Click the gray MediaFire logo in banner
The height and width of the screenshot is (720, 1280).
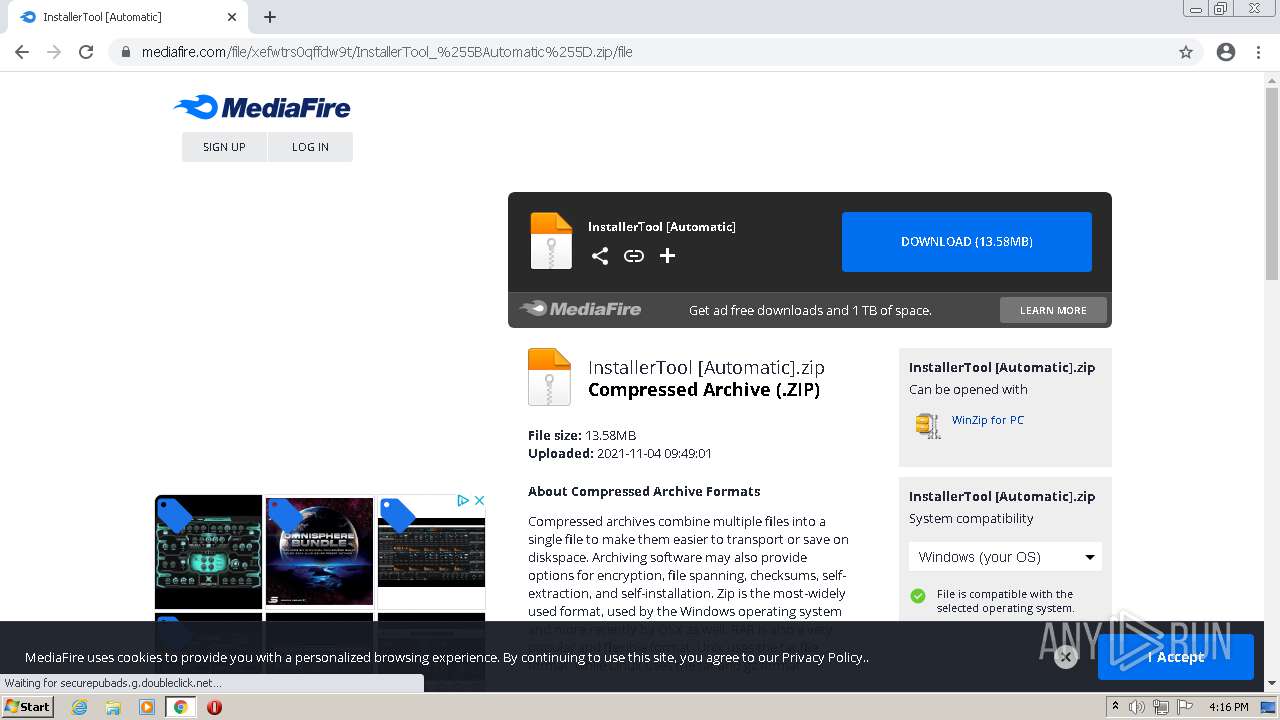coord(580,309)
